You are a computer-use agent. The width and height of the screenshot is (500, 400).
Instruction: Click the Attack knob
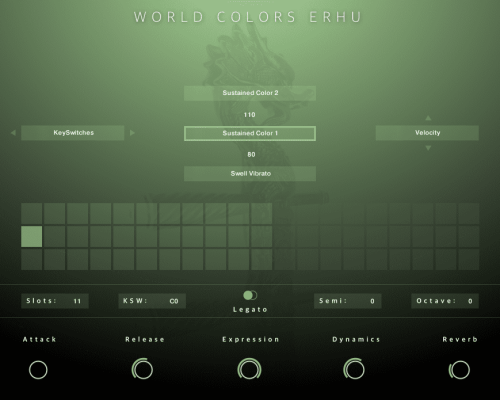click(38, 370)
